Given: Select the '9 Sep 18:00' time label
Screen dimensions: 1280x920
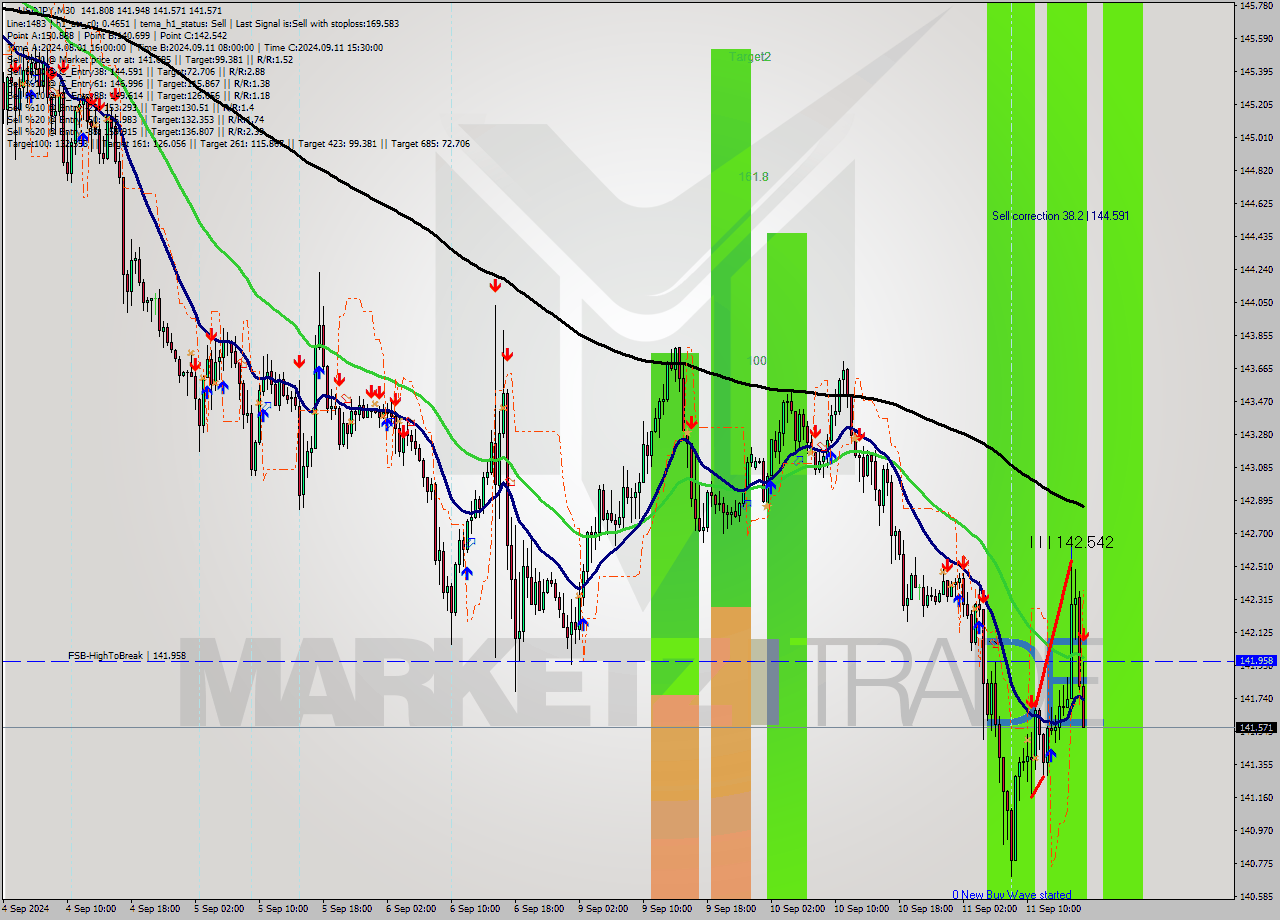Looking at the screenshot, I should (731, 909).
